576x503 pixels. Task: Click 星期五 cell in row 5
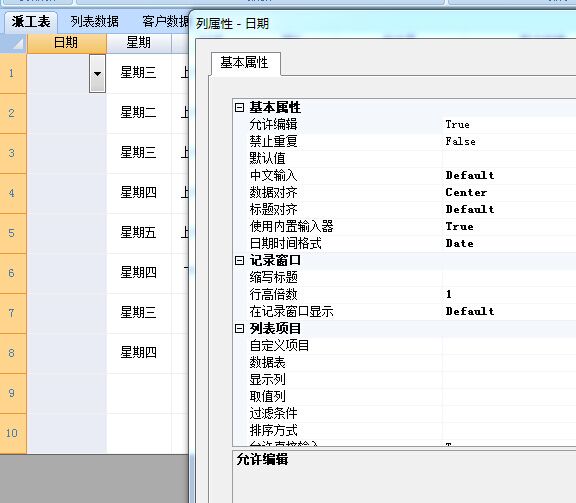coord(139,233)
